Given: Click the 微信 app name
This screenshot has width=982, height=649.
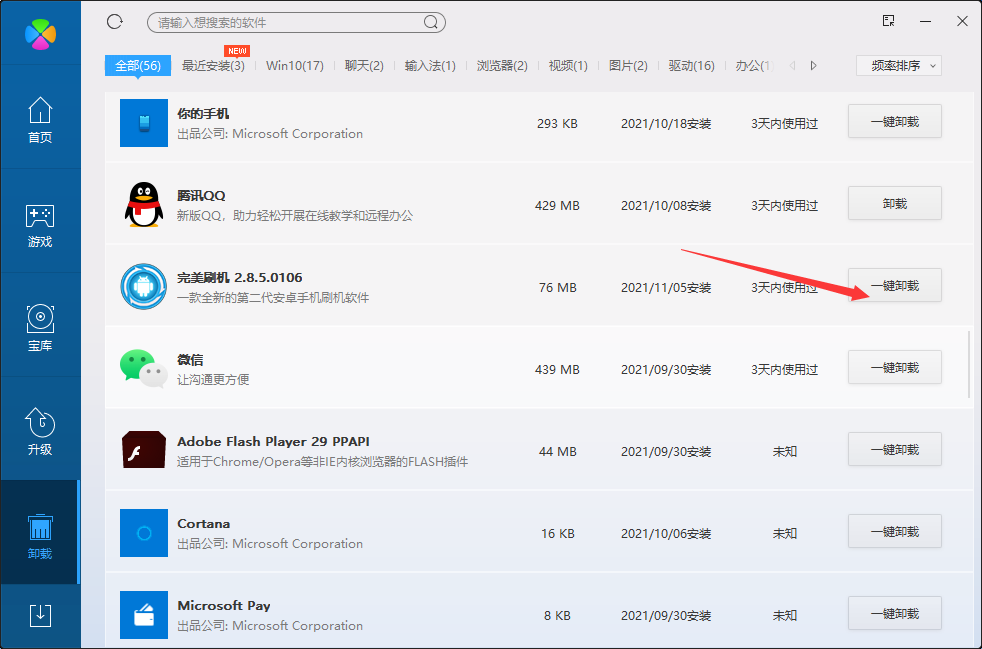Looking at the screenshot, I should click(x=190, y=360).
